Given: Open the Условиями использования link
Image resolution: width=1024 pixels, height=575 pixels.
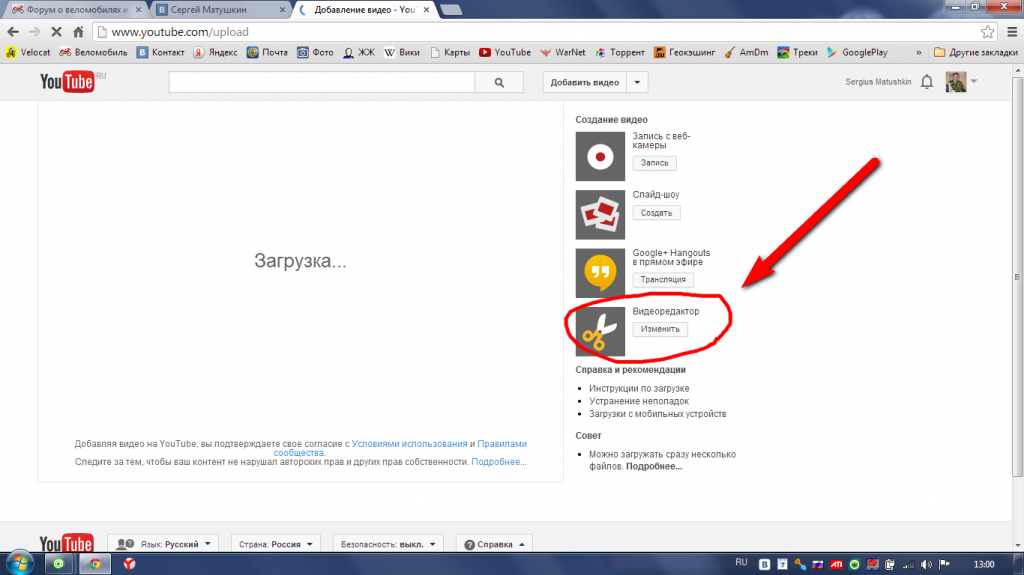Looking at the screenshot, I should pyautogui.click(x=409, y=444).
